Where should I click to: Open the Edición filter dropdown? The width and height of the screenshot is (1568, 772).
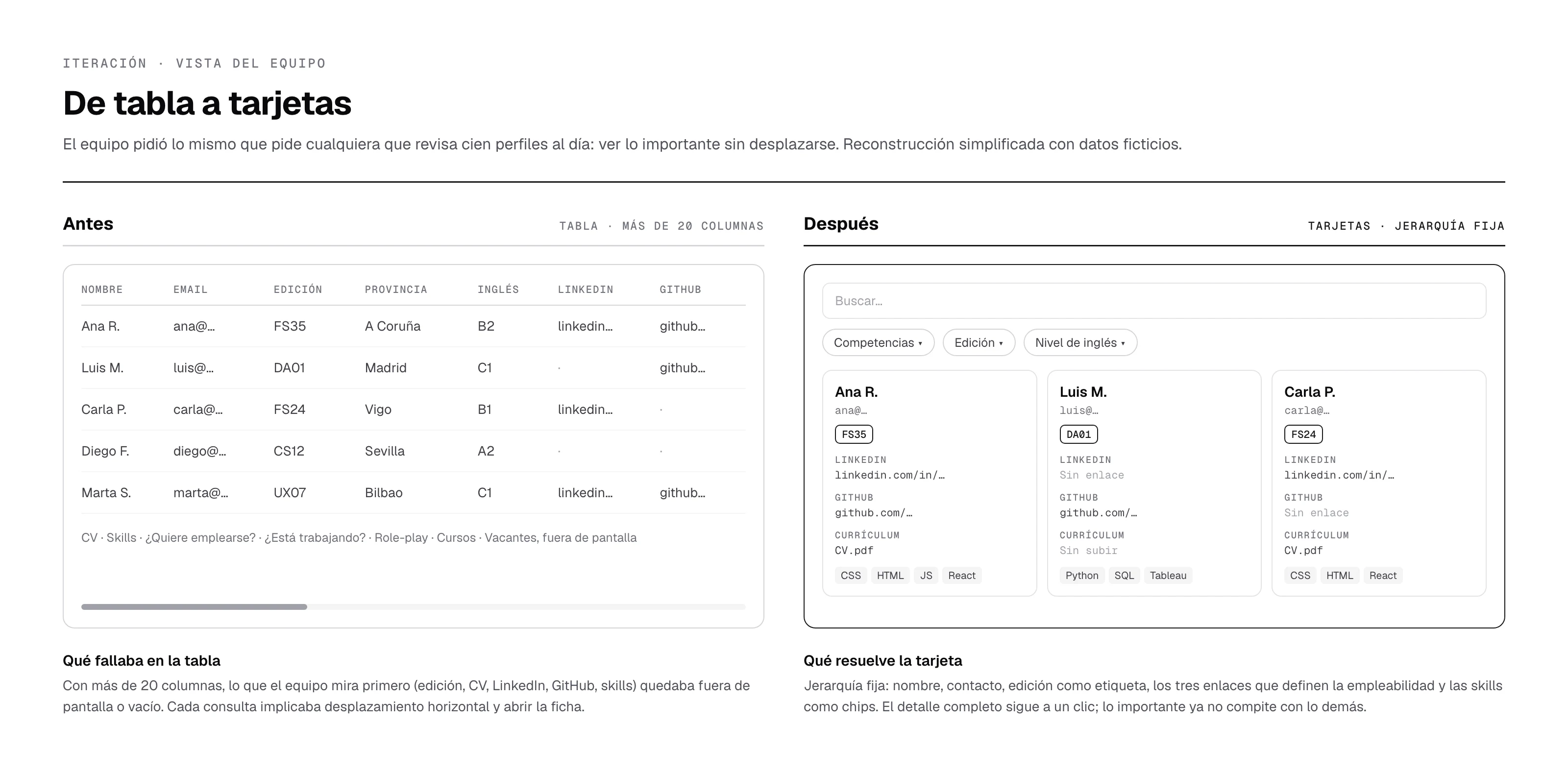point(979,342)
